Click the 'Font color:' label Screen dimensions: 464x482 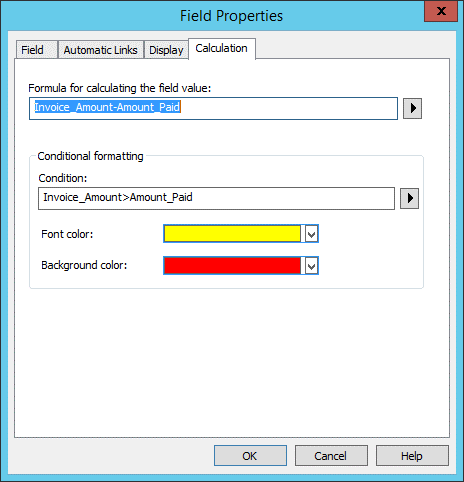click(67, 234)
